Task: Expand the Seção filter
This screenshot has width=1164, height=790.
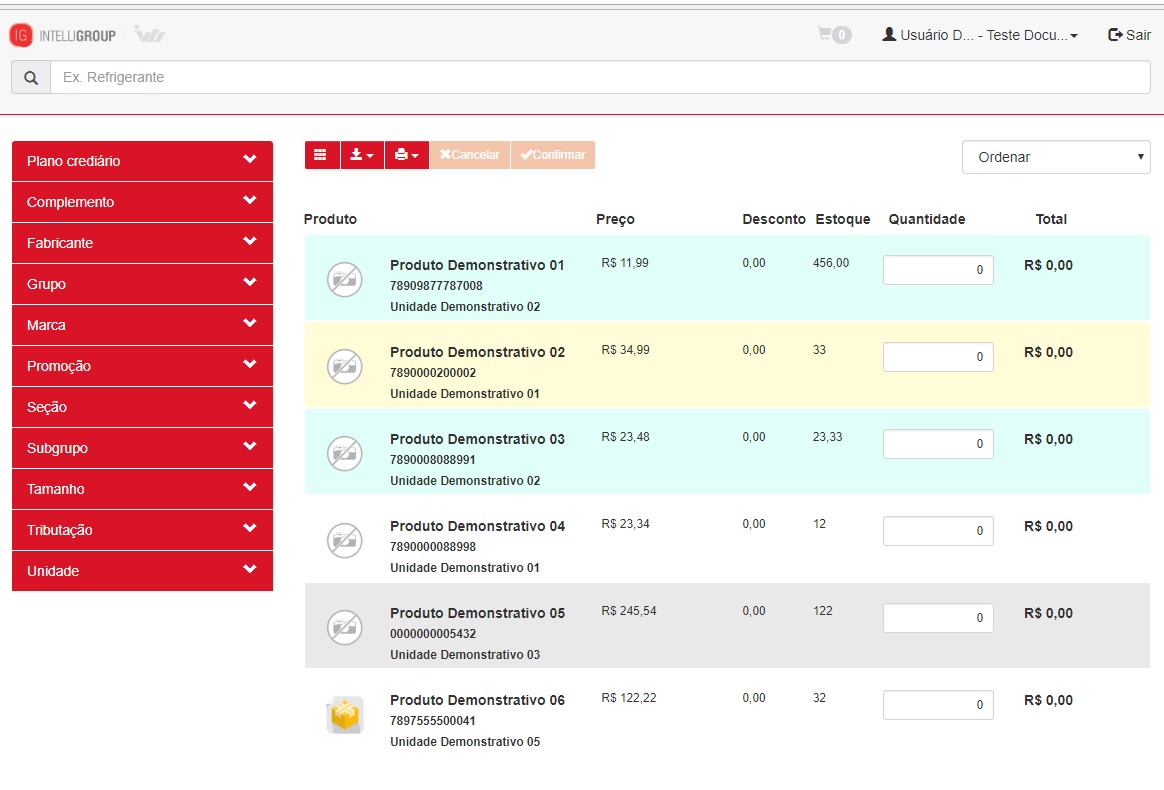Action: pyautogui.click(x=143, y=407)
